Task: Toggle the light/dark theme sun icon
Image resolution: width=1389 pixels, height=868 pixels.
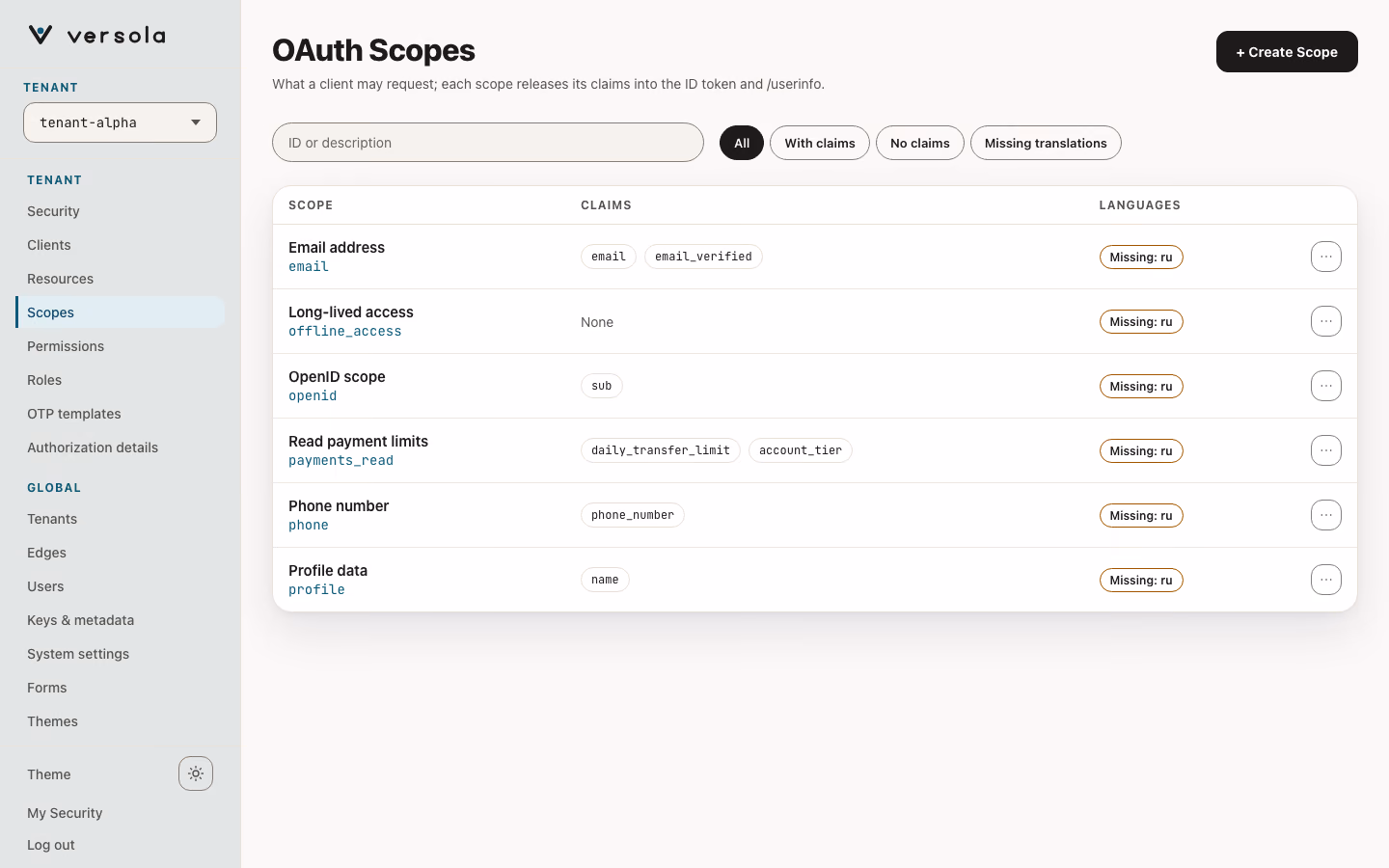Action: point(196,773)
